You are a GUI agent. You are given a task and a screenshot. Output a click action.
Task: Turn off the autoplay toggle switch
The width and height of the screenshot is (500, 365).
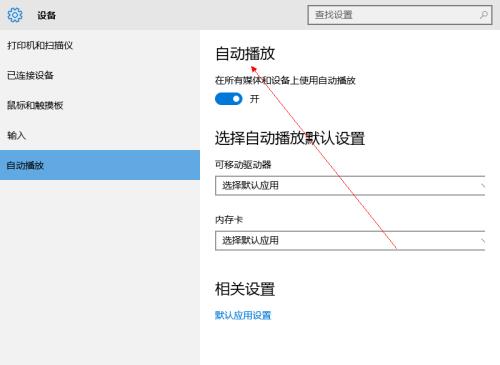click(229, 99)
